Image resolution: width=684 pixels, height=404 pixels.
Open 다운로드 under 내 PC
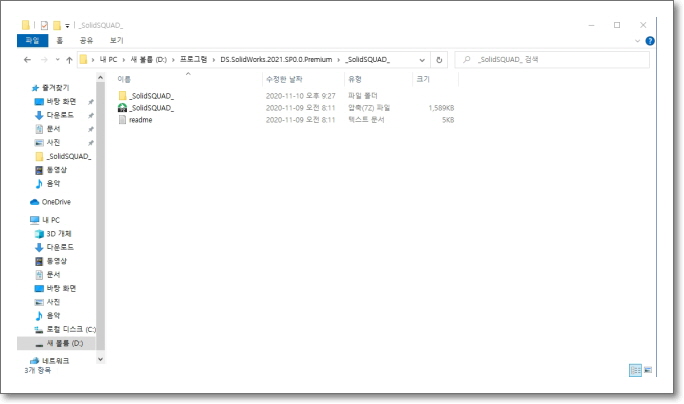tap(54, 247)
